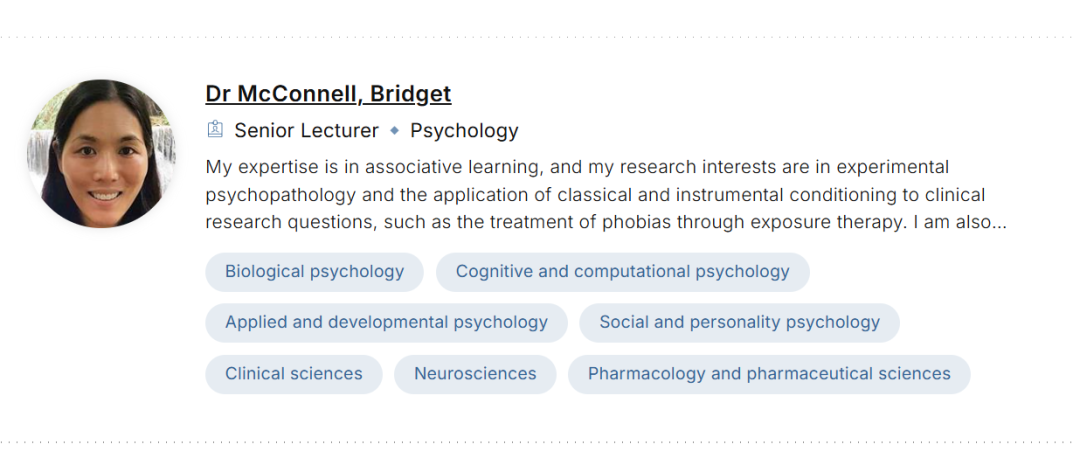The image size is (1080, 472).
Task: Click the Applied and developmental psychology tag
Action: pos(386,323)
